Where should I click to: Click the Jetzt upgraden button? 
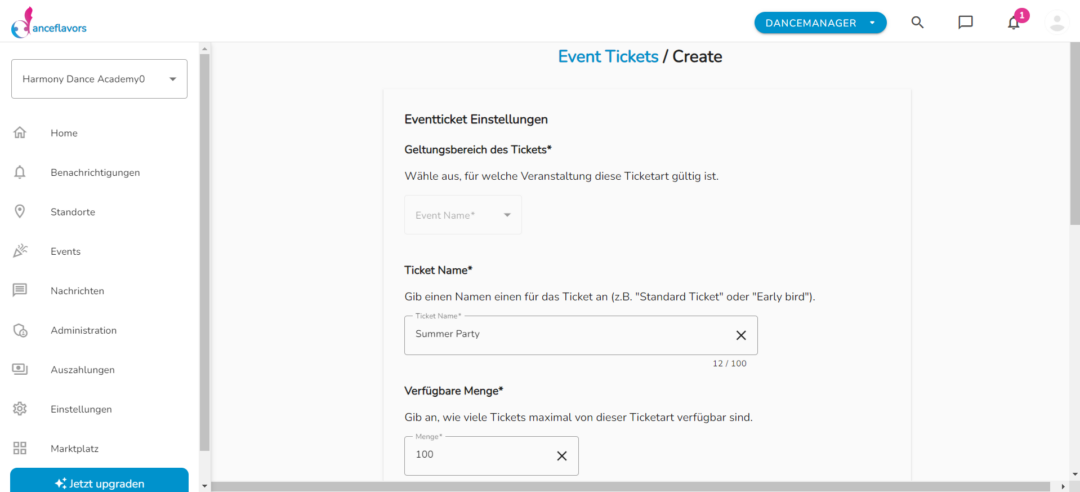[99, 482]
